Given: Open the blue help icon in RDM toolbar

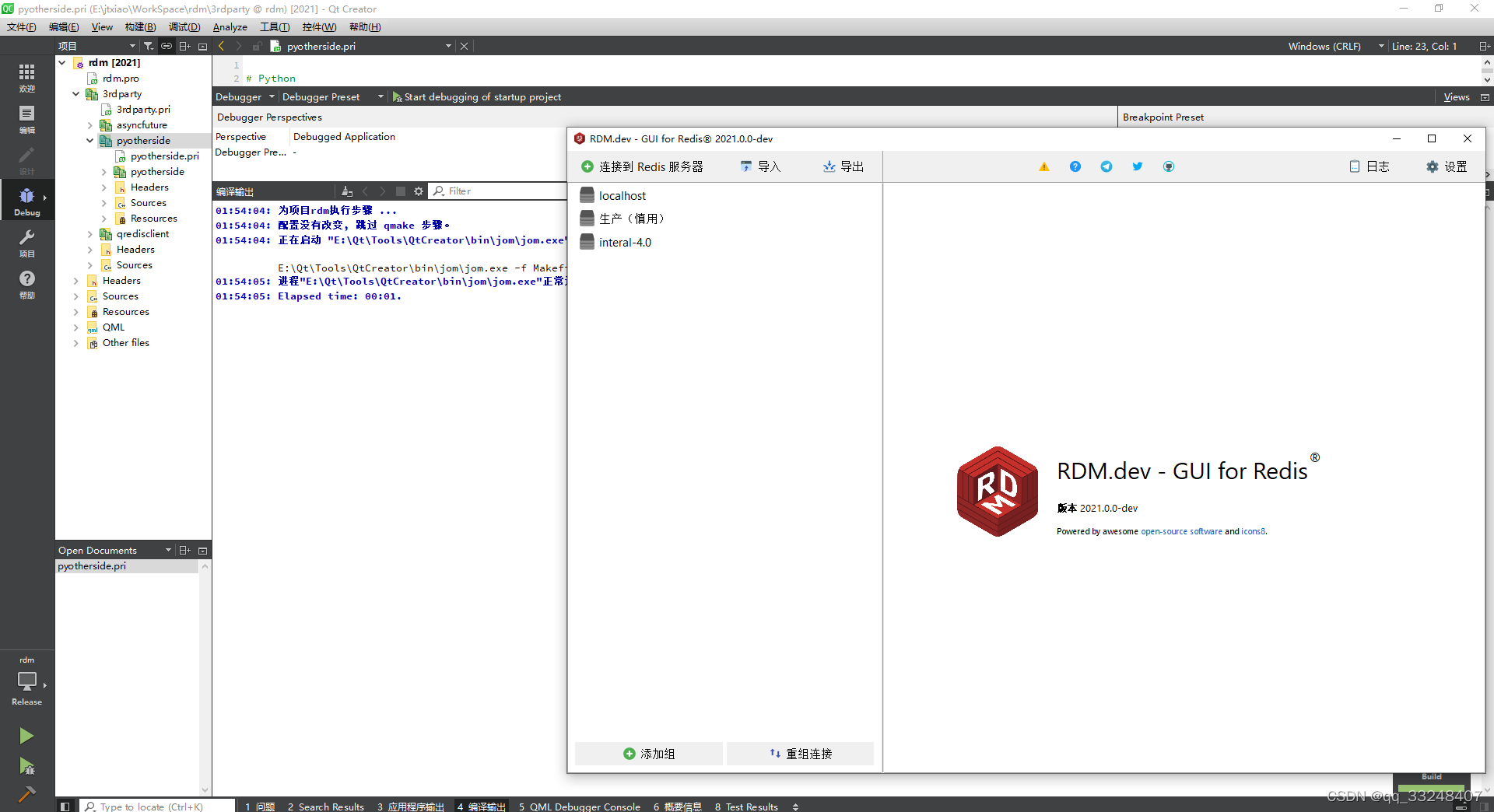Looking at the screenshot, I should [x=1075, y=166].
